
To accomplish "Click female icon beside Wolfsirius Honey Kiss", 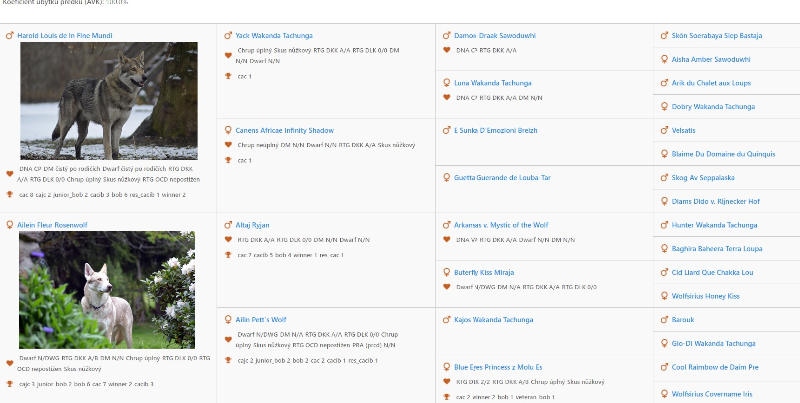I will (x=664, y=296).
